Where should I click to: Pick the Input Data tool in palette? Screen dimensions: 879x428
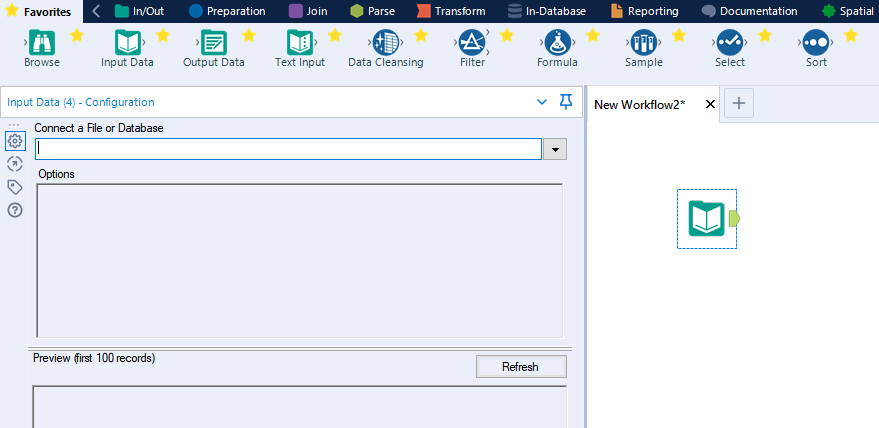(x=128, y=43)
